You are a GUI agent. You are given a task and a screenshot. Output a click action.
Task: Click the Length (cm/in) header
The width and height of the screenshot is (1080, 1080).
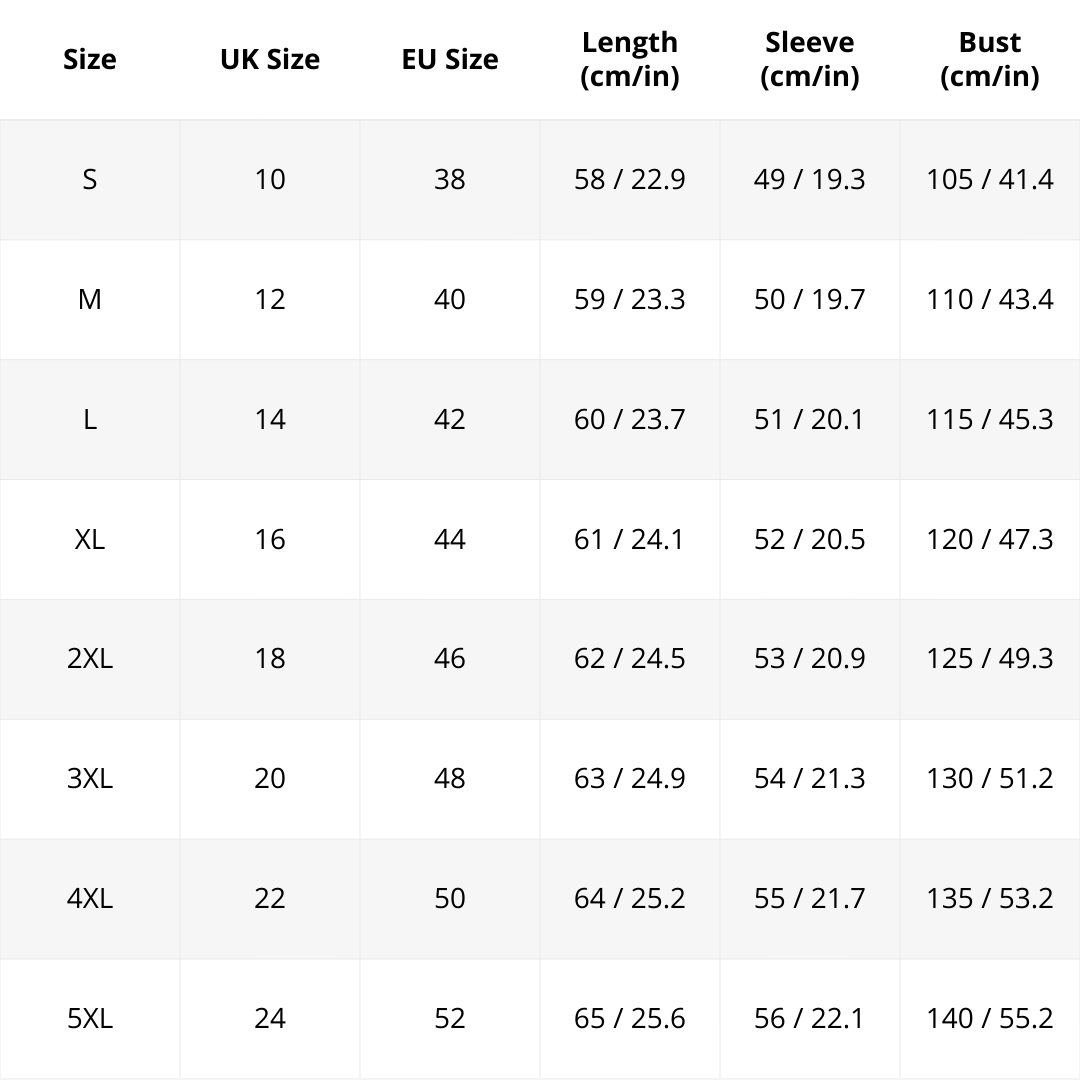click(630, 59)
